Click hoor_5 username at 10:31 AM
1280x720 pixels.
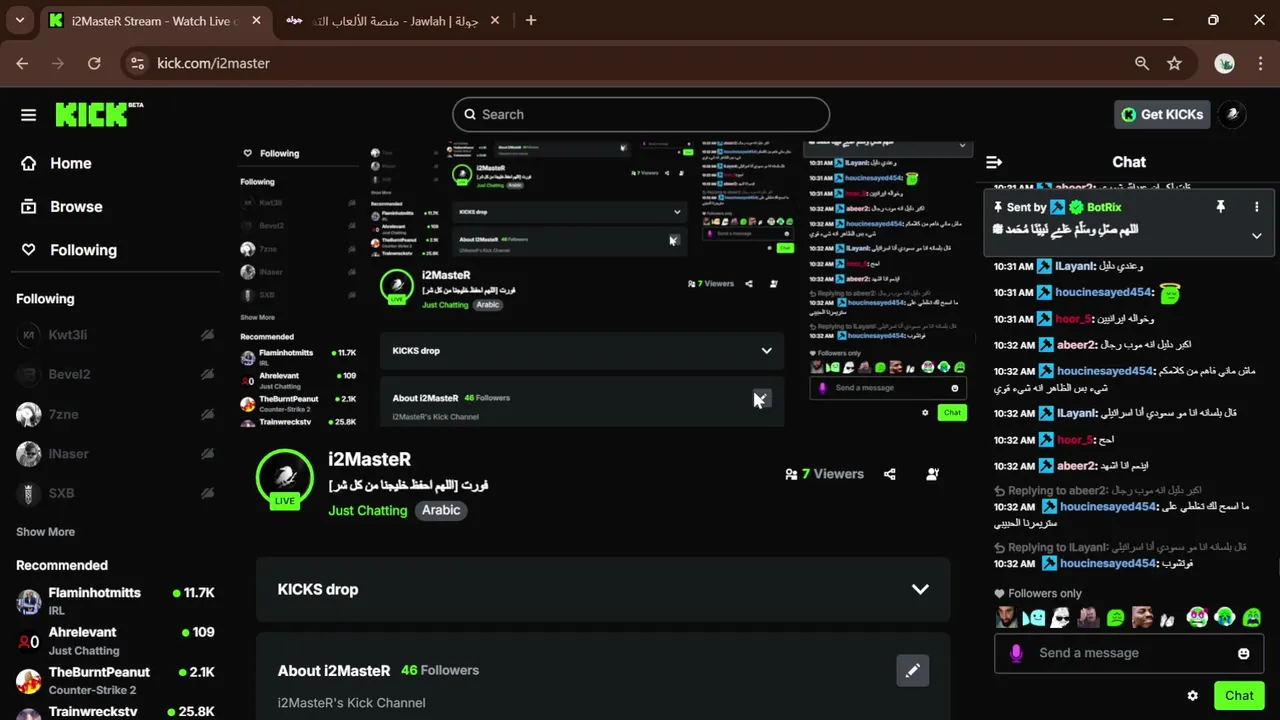[1072, 319]
